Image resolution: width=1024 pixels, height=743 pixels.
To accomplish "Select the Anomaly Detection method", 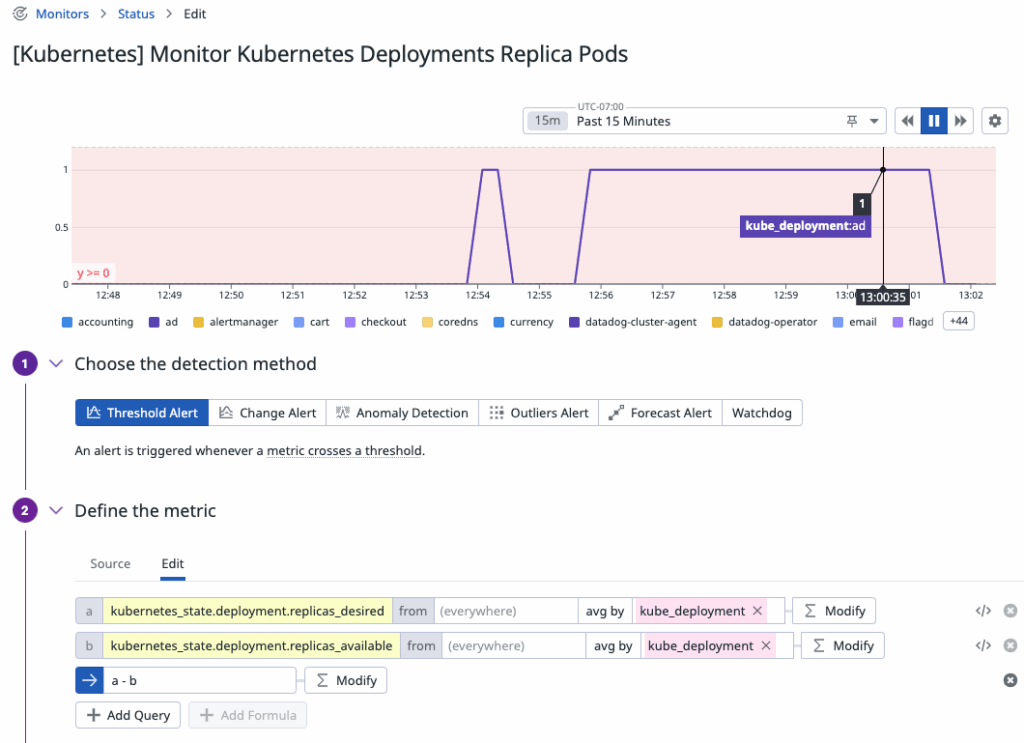I will coord(402,413).
